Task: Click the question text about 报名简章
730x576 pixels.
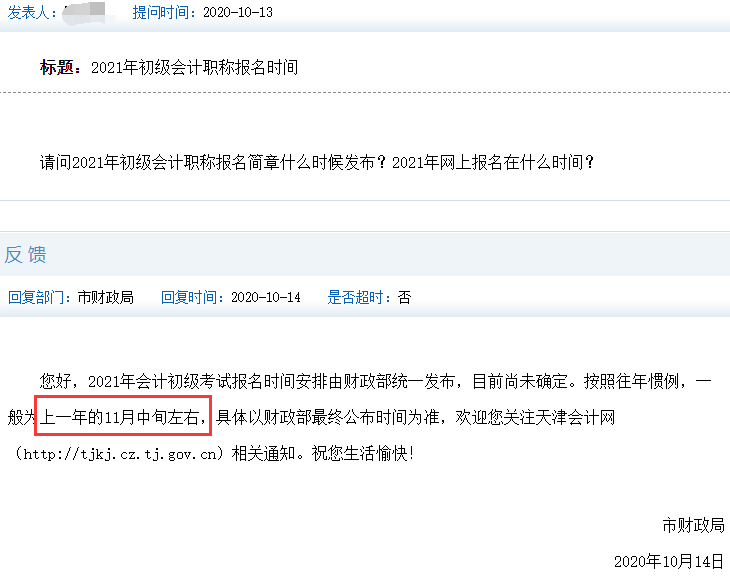Action: 317,162
